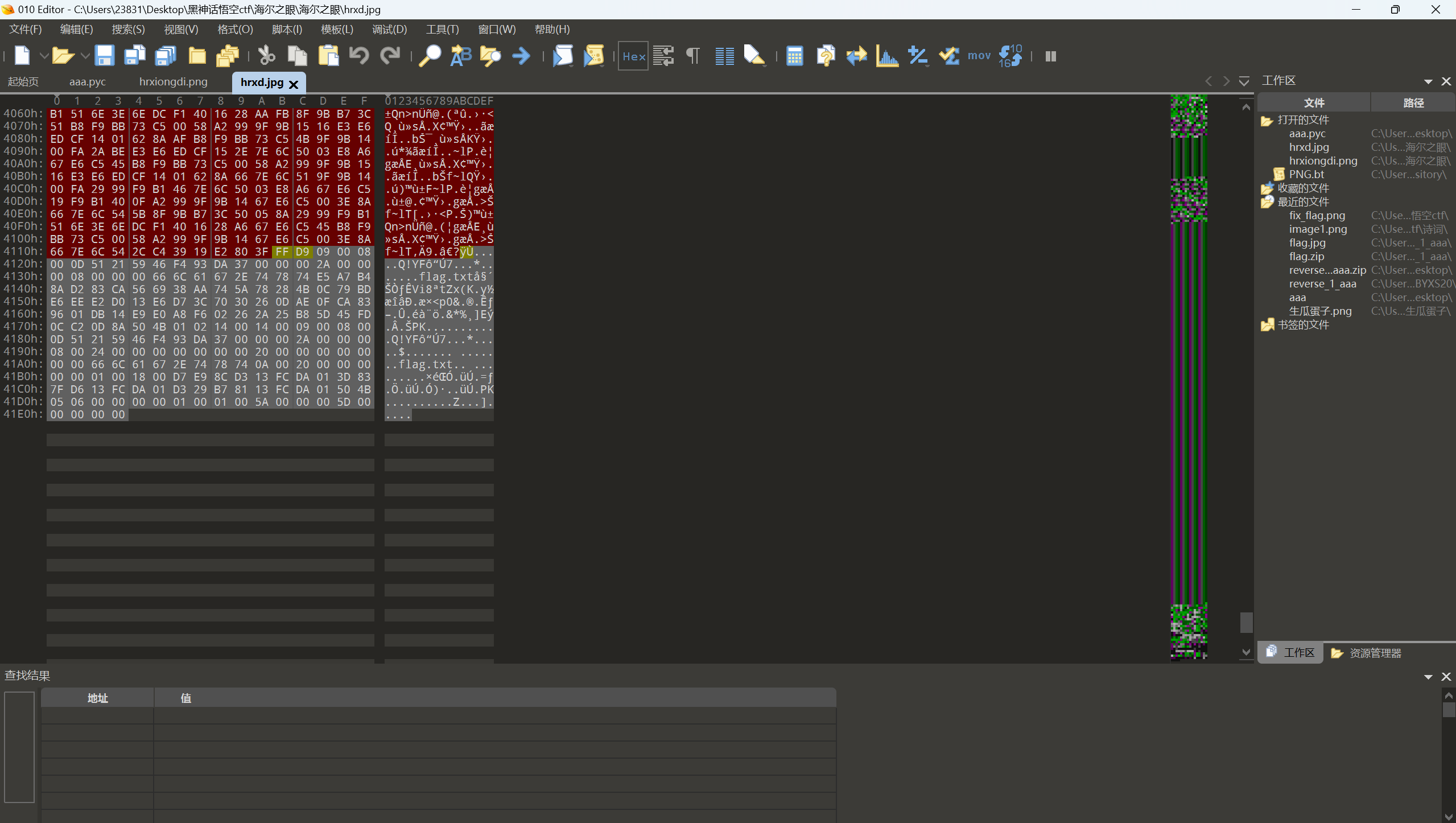Click the hex editor vertical scrollbar thumb
Screen dimensions: 1456x823
click(1246, 623)
